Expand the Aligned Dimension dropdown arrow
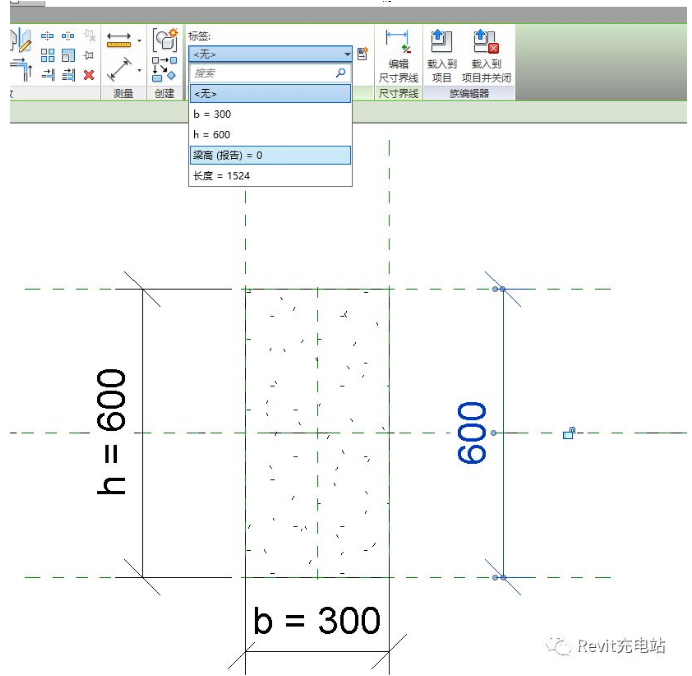 (x=139, y=71)
